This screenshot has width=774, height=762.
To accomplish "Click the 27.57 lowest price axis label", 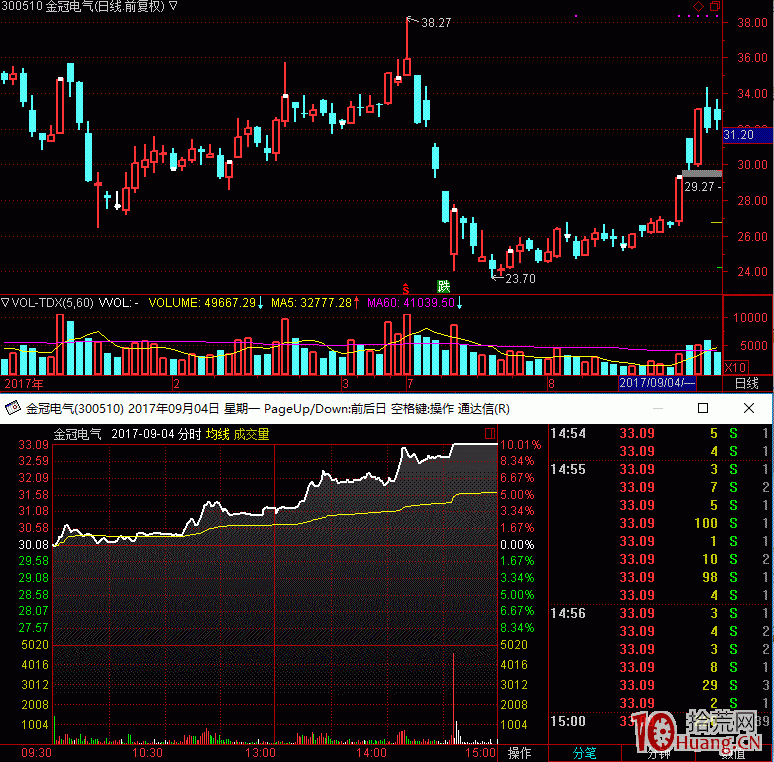I will click(34, 627).
